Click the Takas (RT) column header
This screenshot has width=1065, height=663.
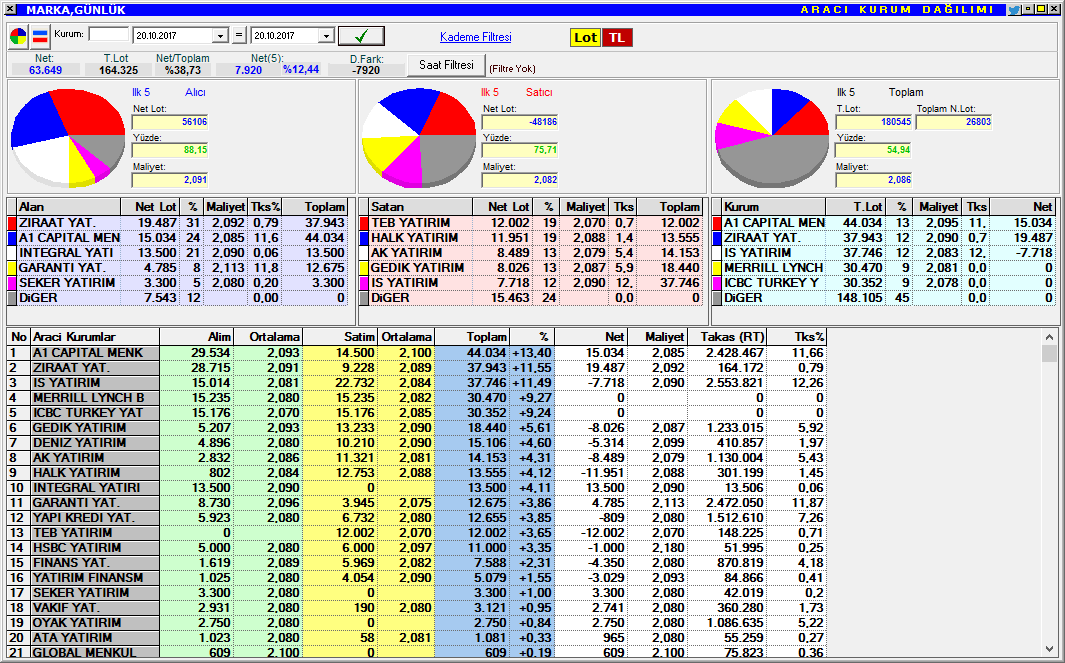(727, 337)
